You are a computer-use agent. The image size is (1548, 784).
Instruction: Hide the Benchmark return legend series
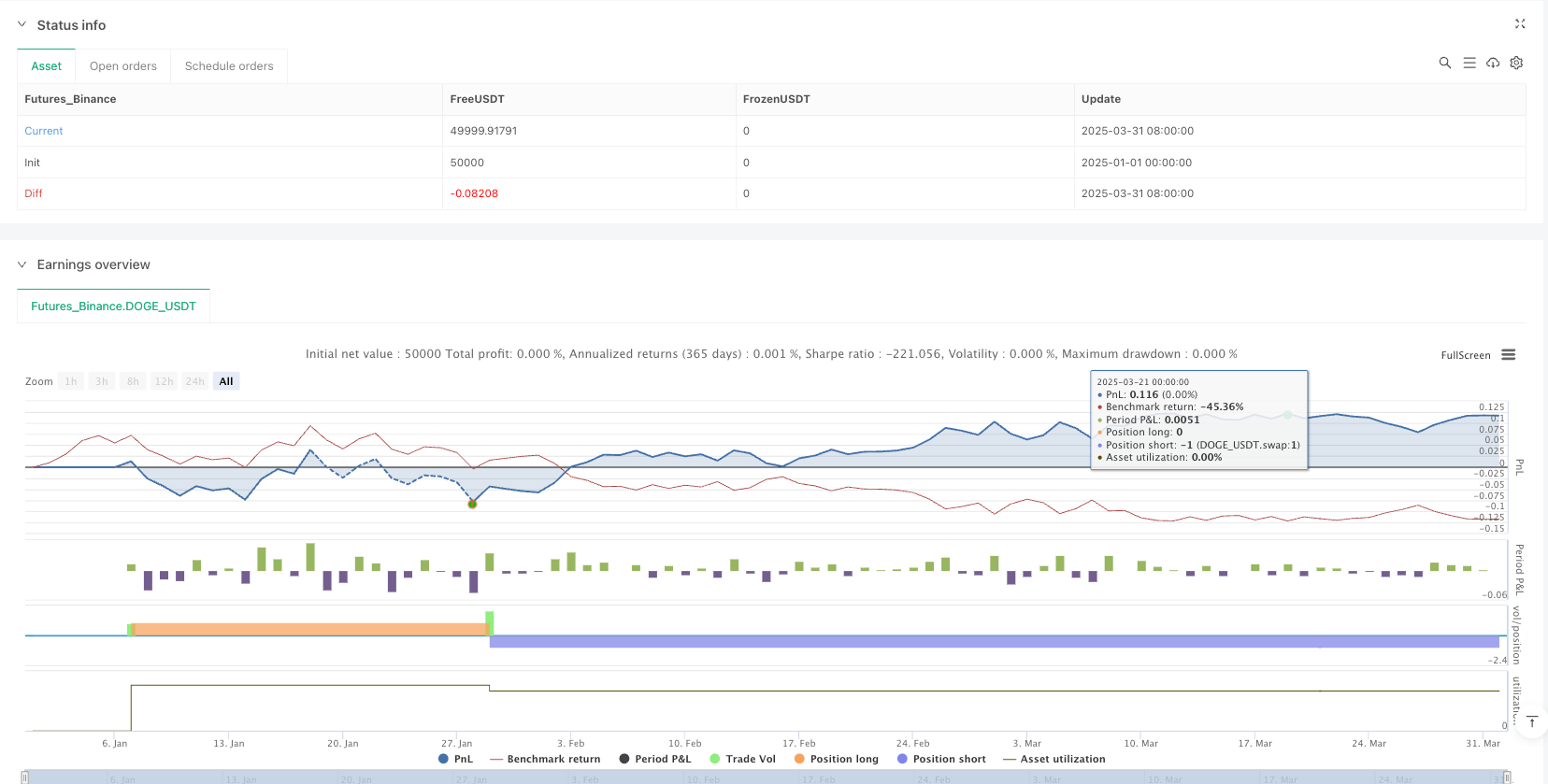pyautogui.click(x=545, y=759)
